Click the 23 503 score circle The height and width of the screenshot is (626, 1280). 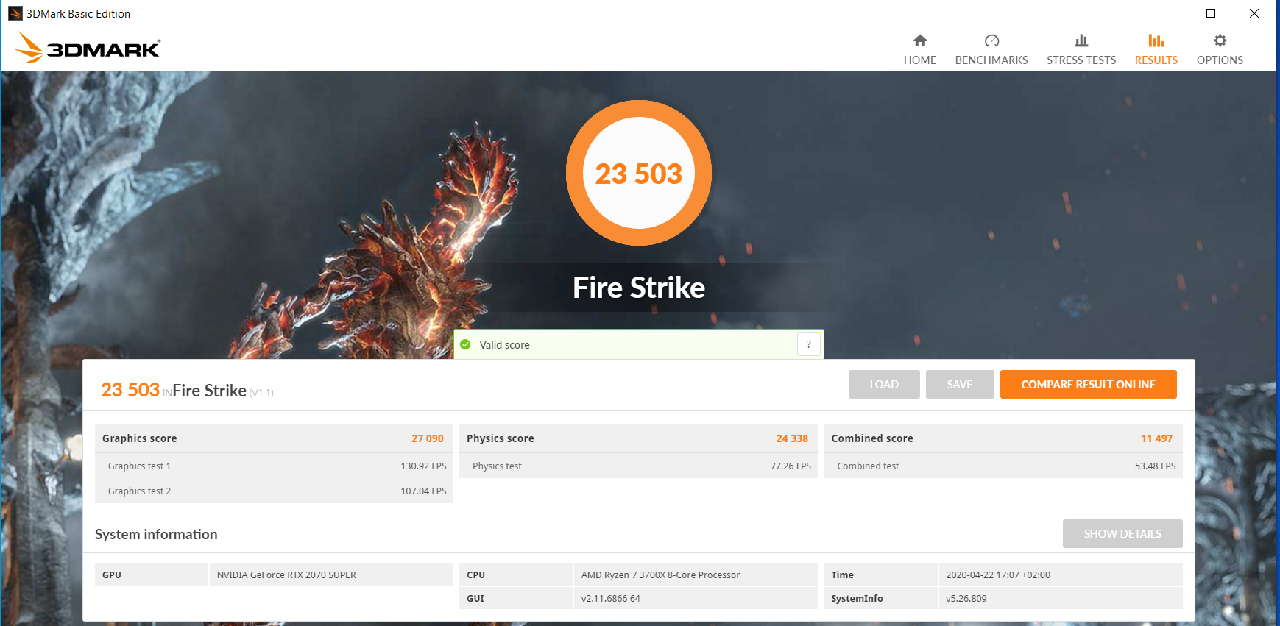pyautogui.click(x=639, y=173)
